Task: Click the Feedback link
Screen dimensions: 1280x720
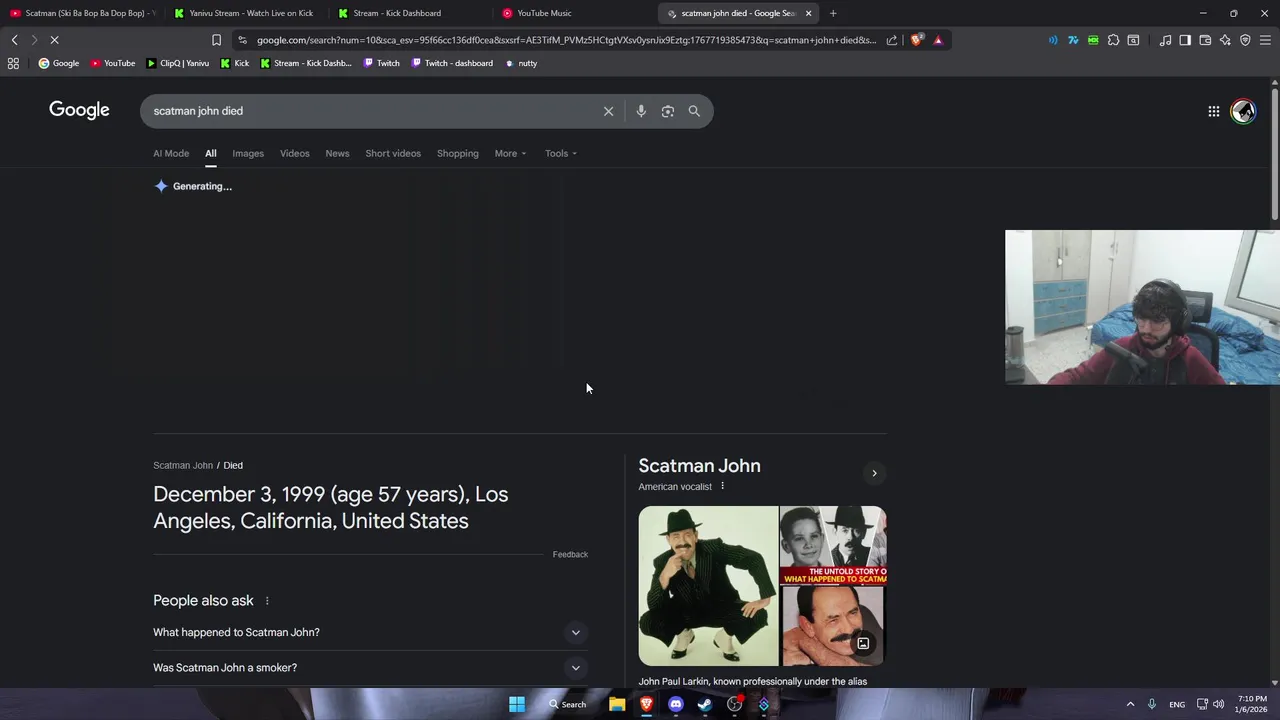Action: coord(570,554)
